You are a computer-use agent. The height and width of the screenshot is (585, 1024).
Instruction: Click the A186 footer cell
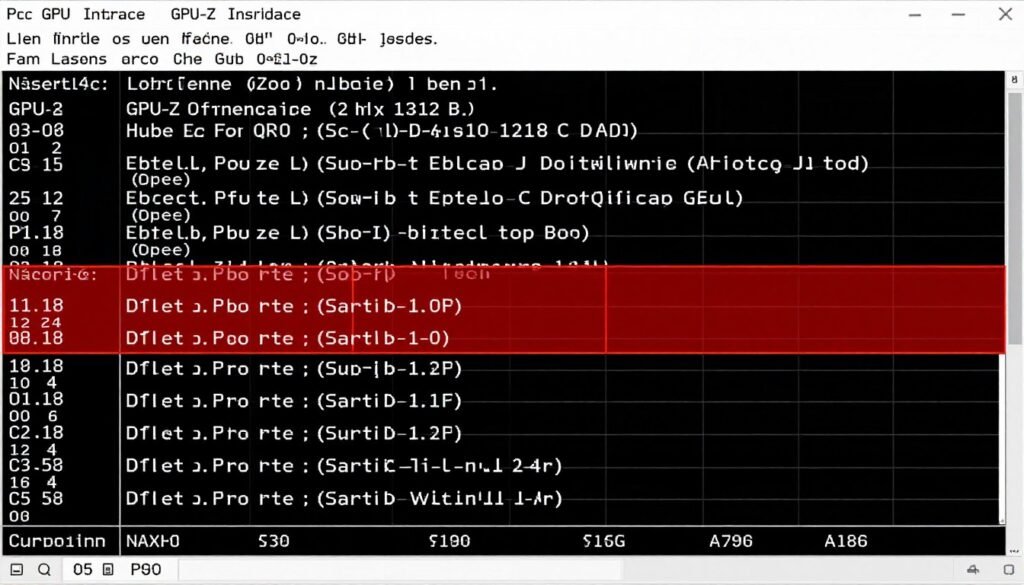[x=846, y=541]
